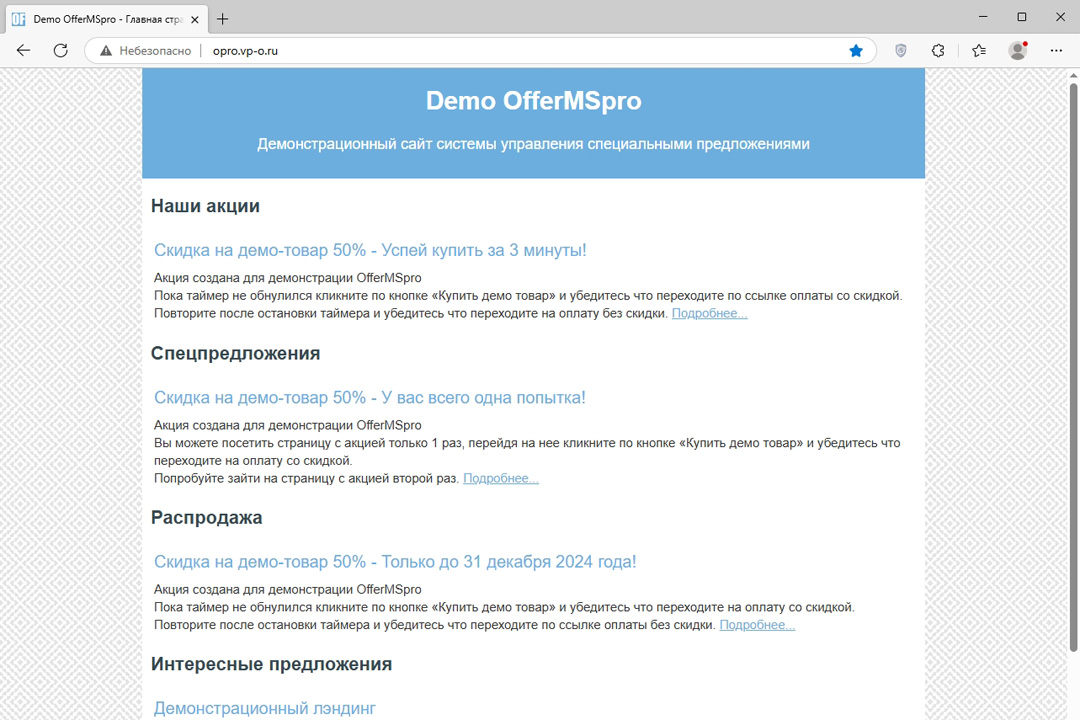Open the Демонстрационный лэндинг link
Screen dimensions: 1080x720
(264, 708)
